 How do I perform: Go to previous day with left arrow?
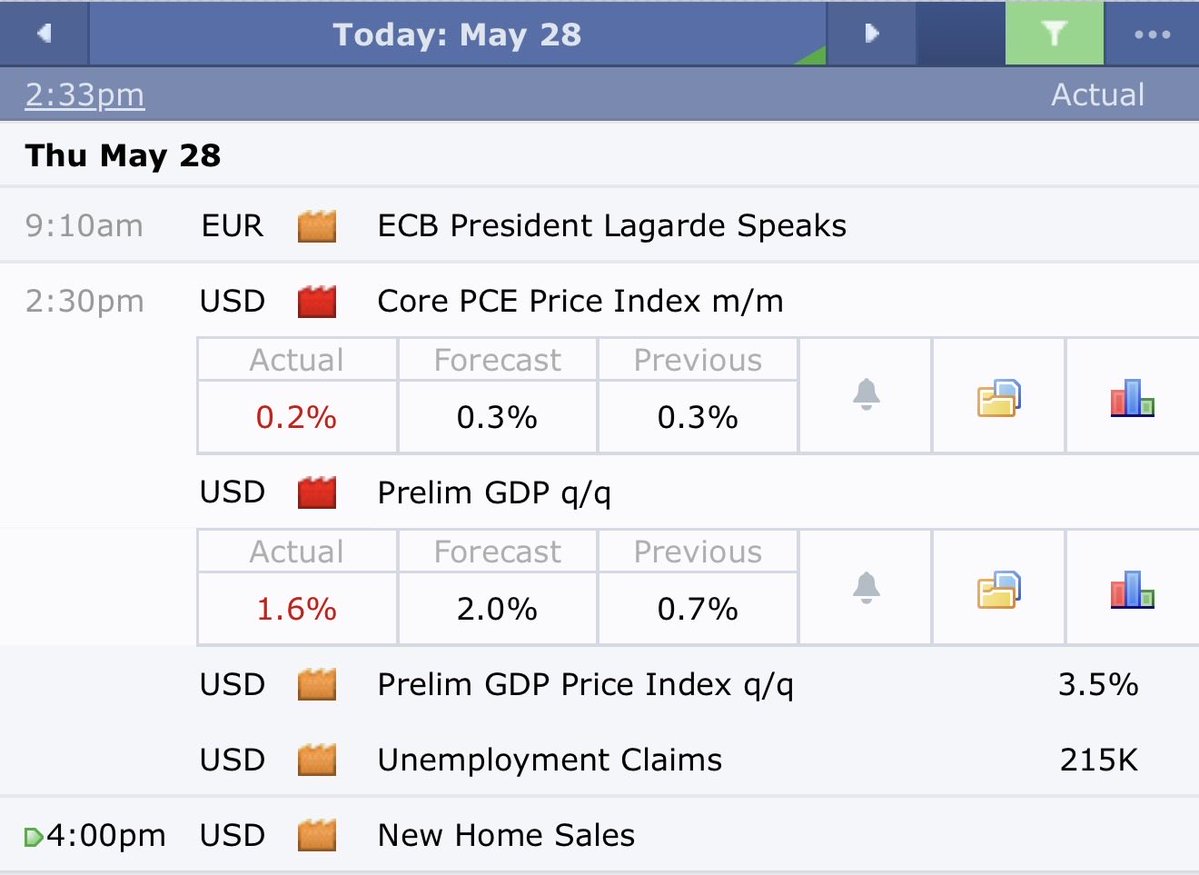click(44, 34)
